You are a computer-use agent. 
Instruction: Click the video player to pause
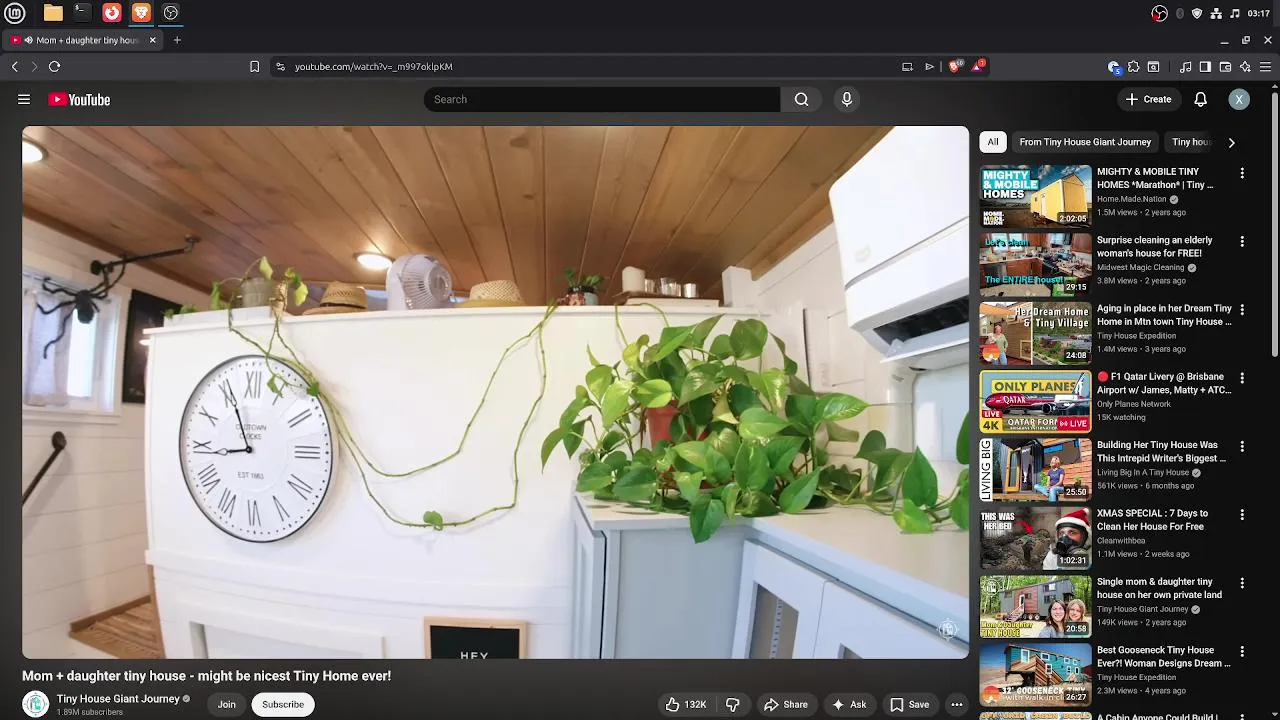(495, 392)
